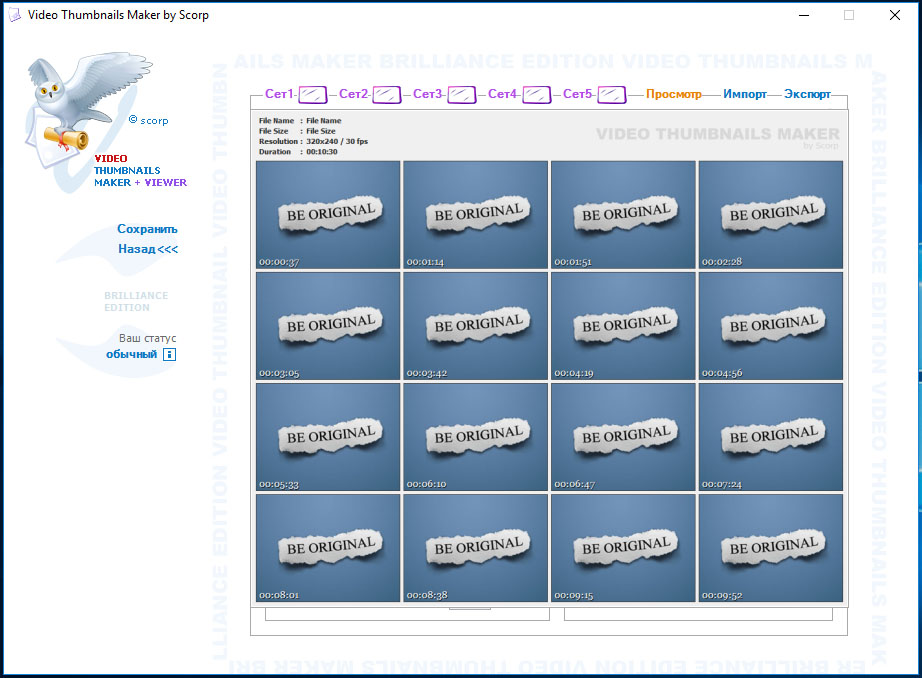Select the thumbnail at 00:01:14
The image size is (922, 678).
coord(476,215)
